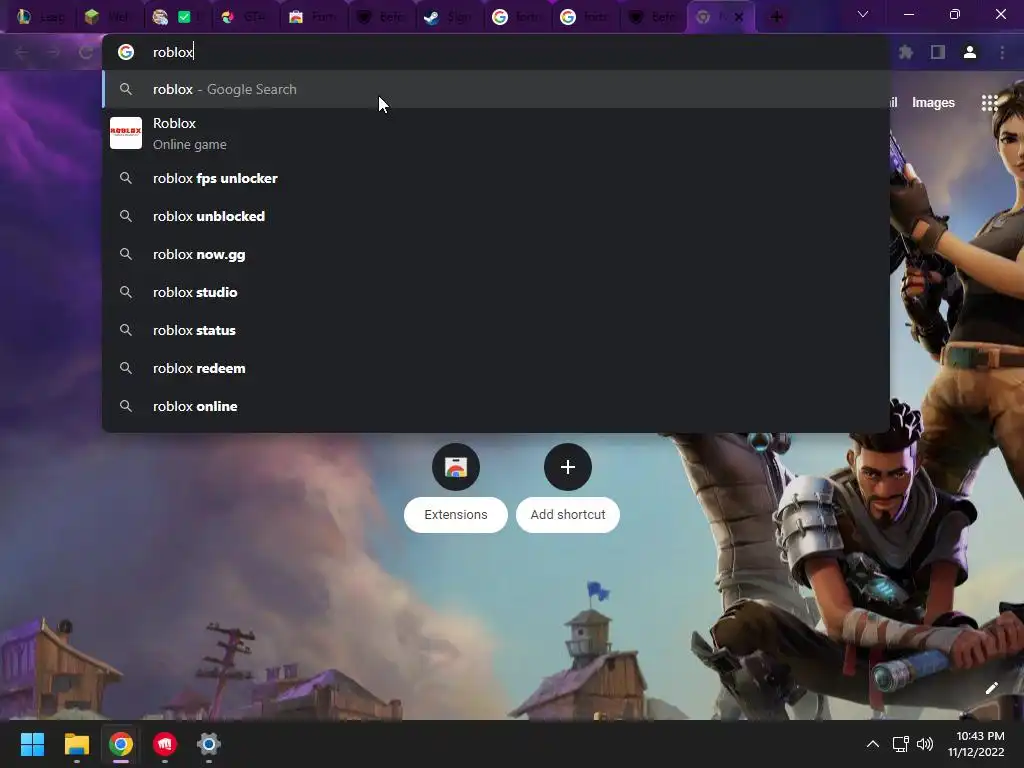Open a new tab with plus button
The width and height of the screenshot is (1024, 768).
point(776,17)
